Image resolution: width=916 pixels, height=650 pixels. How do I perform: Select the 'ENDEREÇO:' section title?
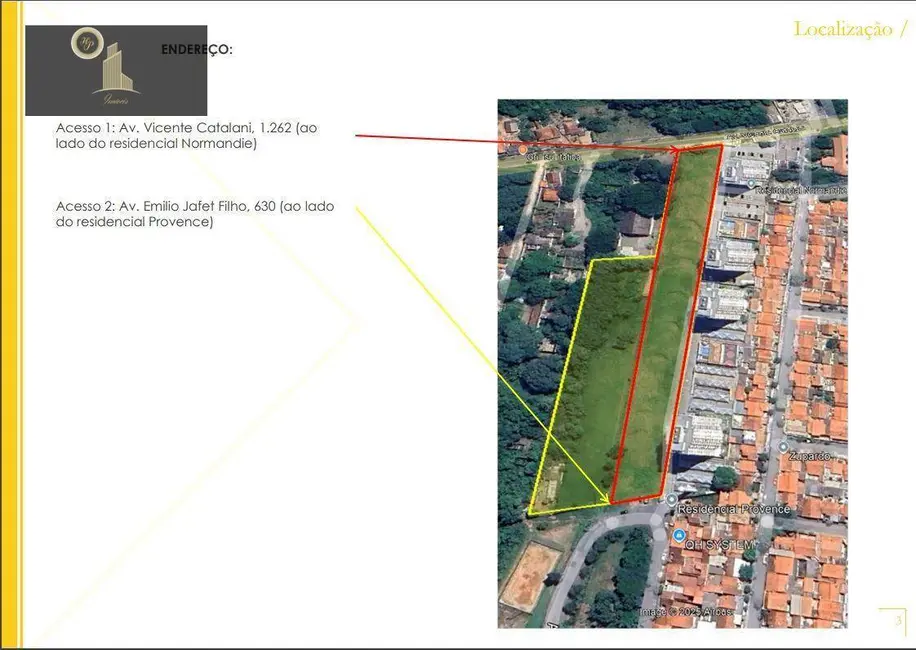197,47
